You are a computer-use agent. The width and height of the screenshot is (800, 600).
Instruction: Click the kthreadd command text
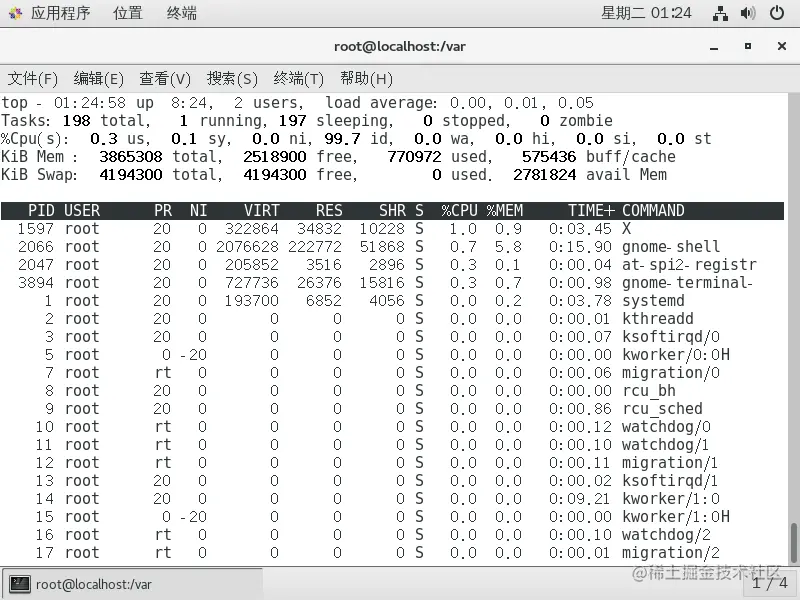658,319
